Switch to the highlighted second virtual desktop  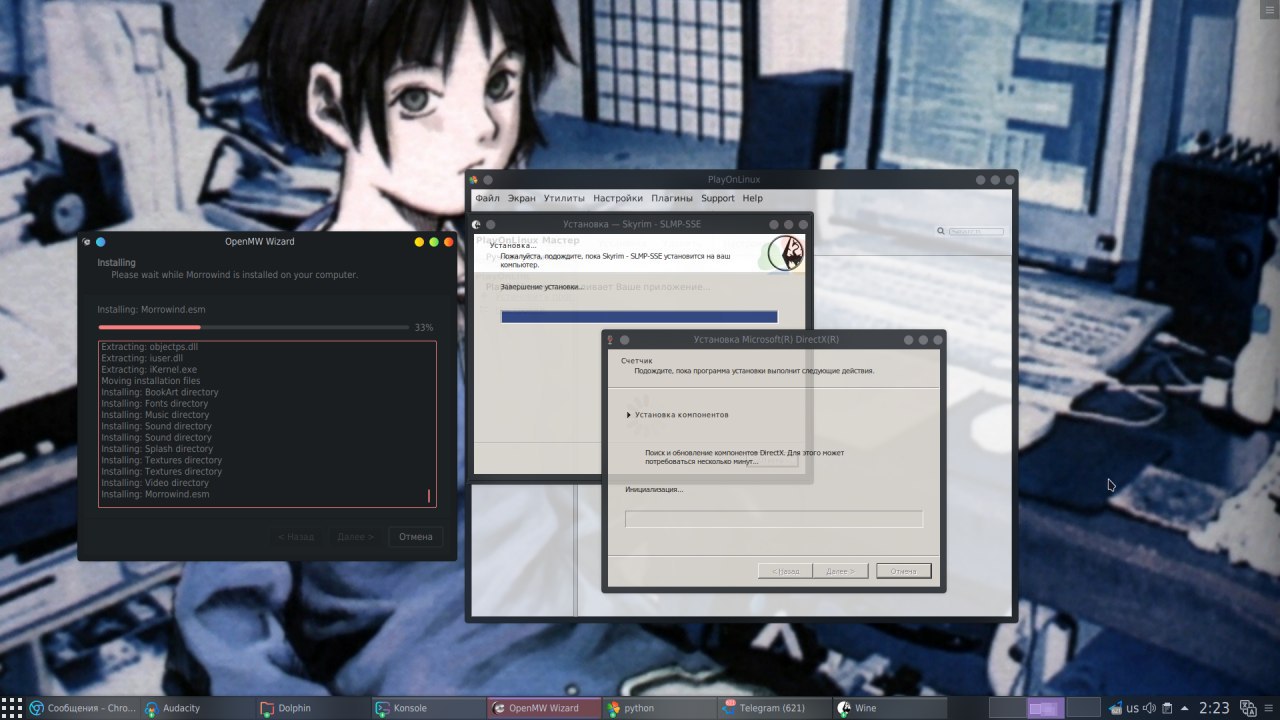(x=1045, y=708)
